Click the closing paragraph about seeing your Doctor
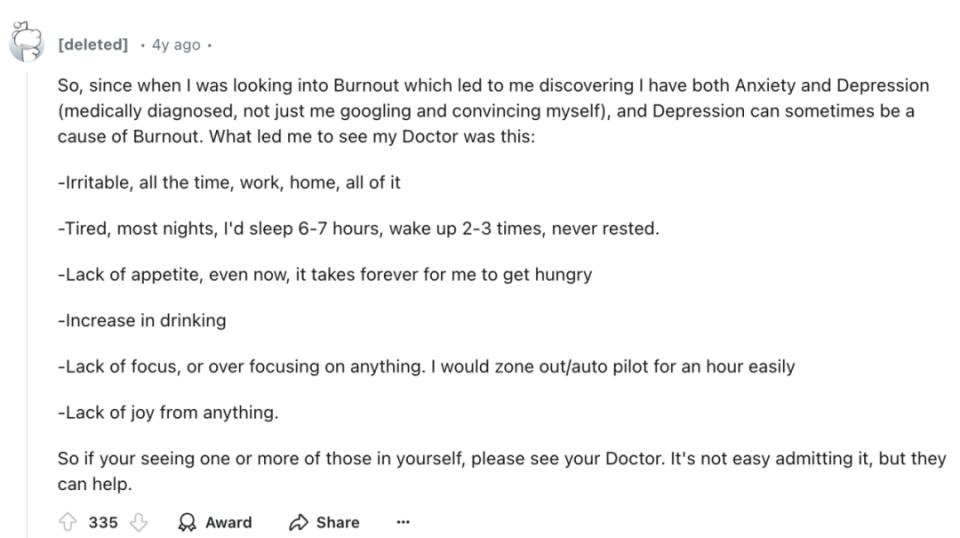Viewport: 960px width, 538px height. point(502,471)
